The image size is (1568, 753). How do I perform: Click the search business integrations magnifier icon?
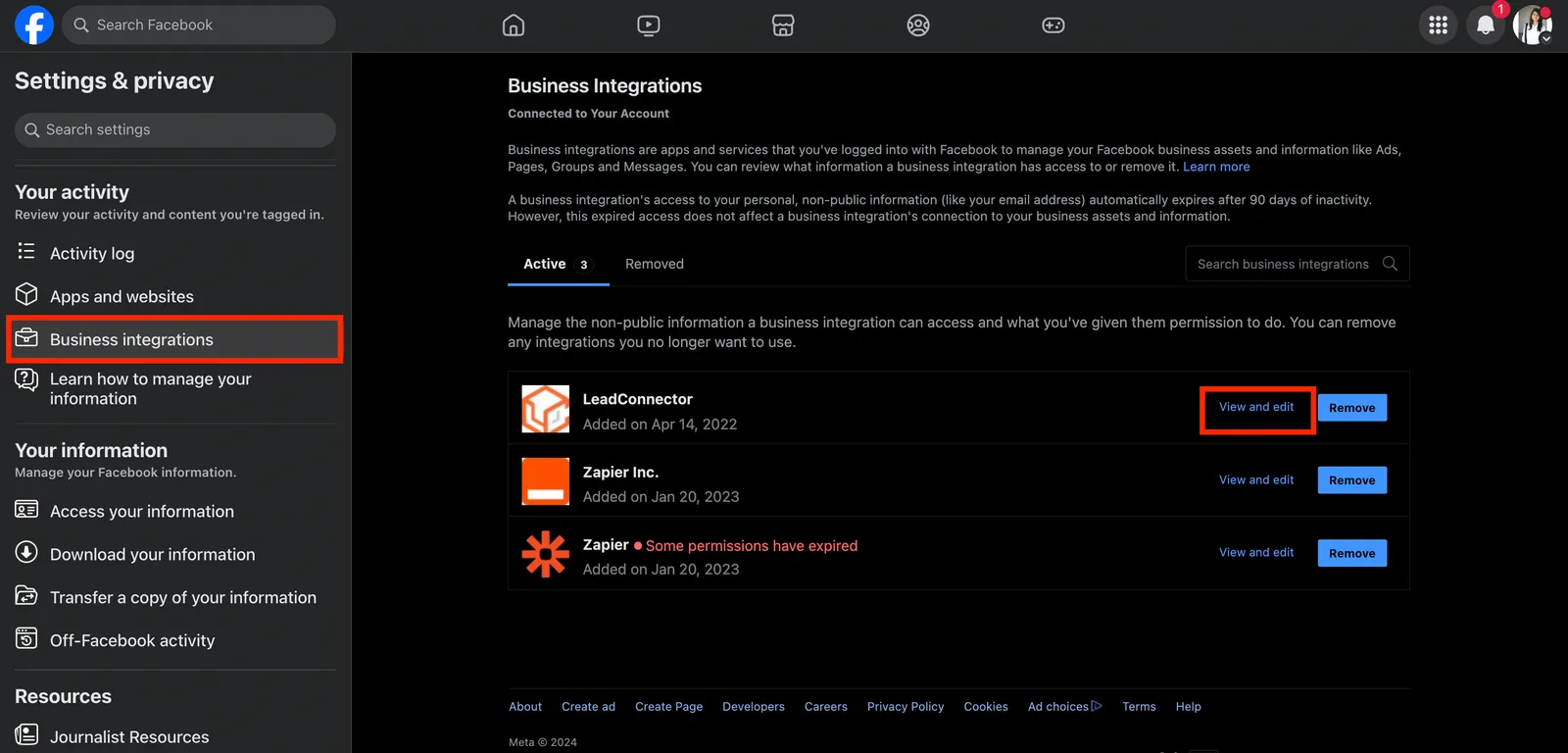(1390, 264)
